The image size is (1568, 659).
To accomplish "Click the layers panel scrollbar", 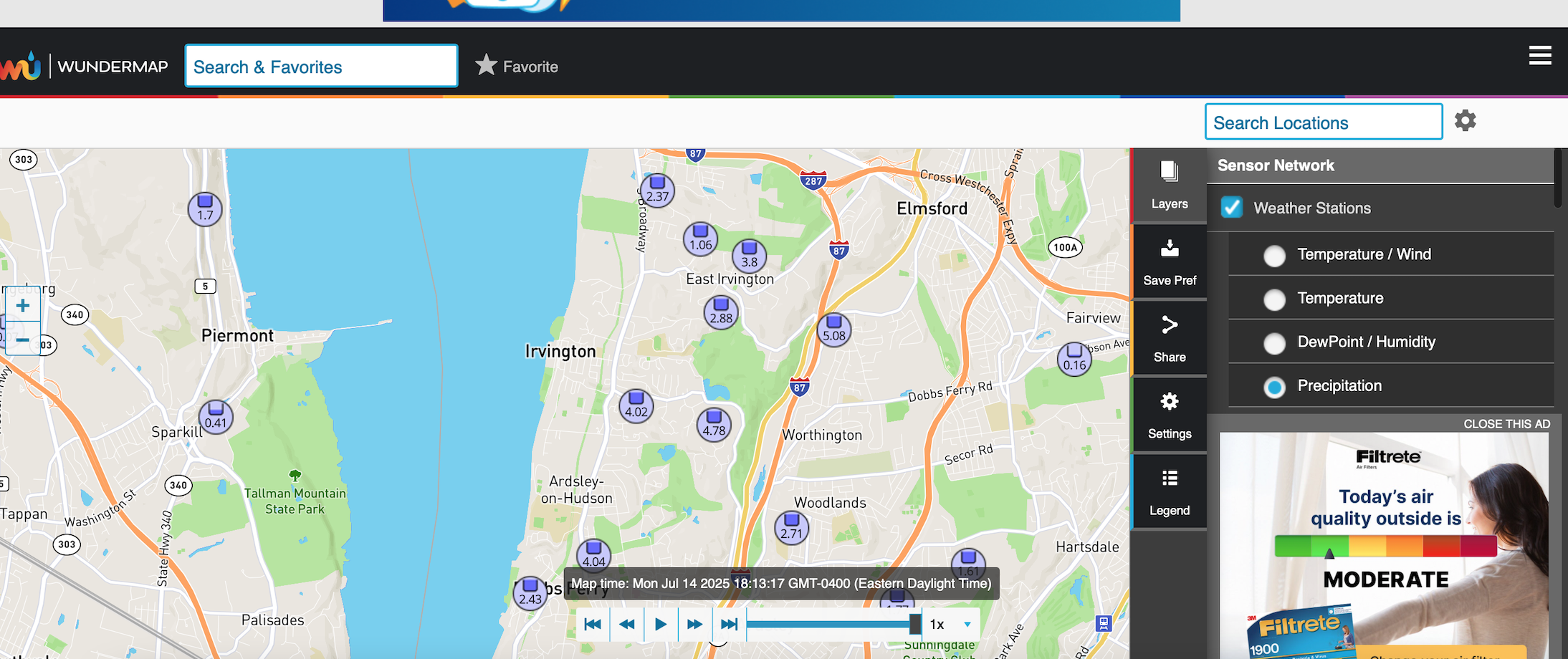I will point(1558,178).
